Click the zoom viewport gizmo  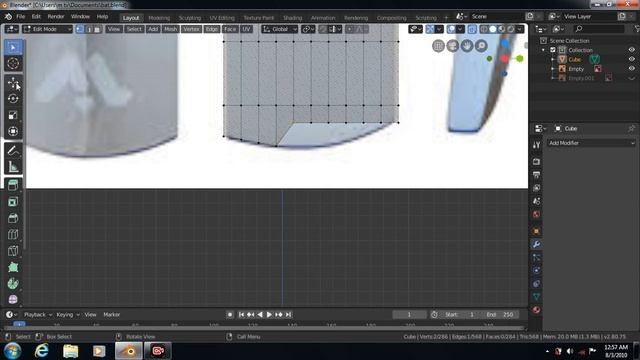click(482, 46)
